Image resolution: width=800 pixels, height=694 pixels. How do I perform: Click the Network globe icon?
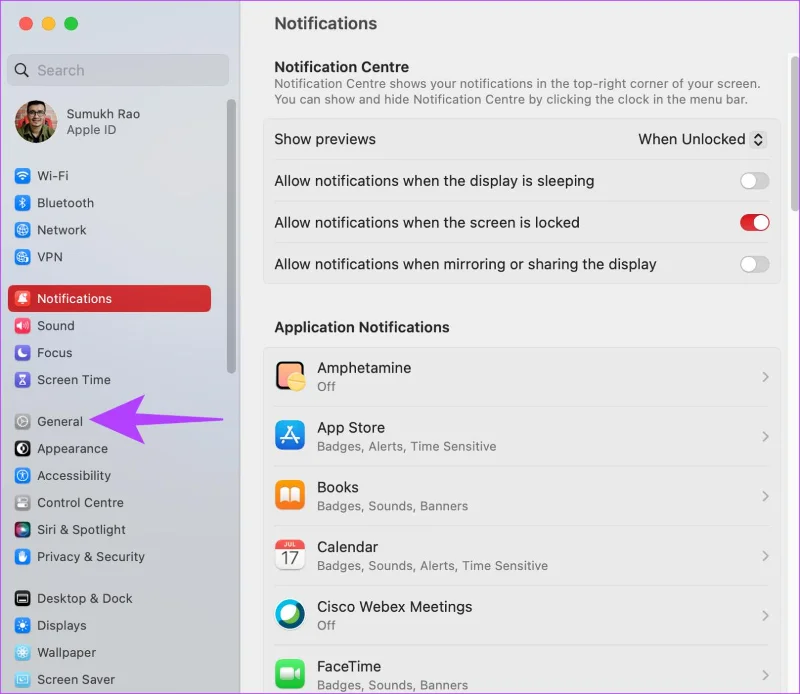pyautogui.click(x=22, y=230)
